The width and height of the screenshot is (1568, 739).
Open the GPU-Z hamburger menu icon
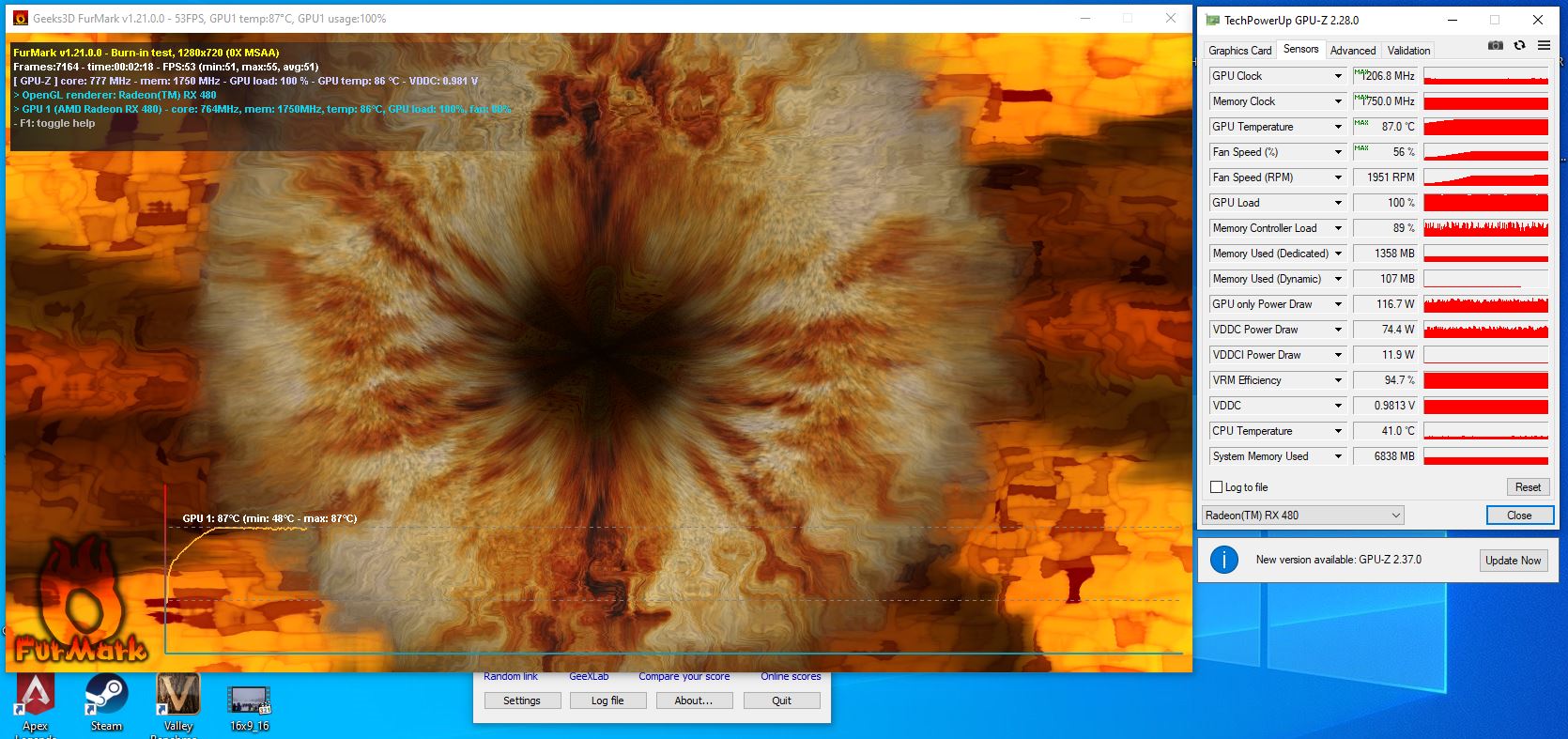tap(1544, 45)
